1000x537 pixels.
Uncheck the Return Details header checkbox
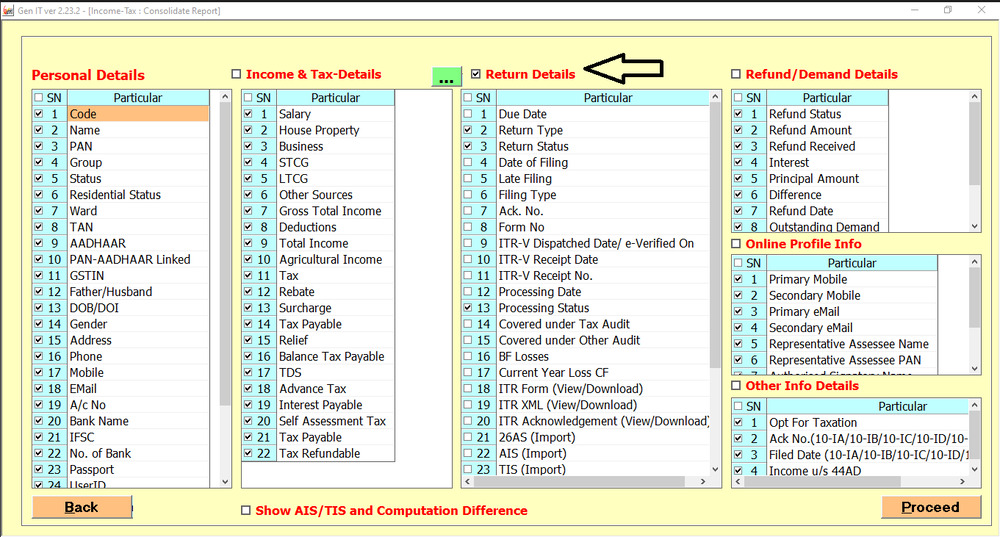(476, 74)
